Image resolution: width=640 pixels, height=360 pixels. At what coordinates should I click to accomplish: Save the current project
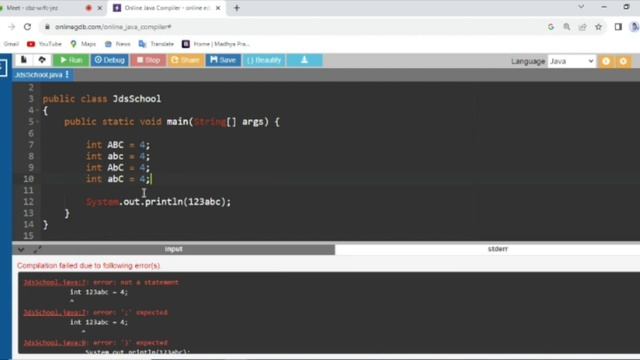point(223,60)
